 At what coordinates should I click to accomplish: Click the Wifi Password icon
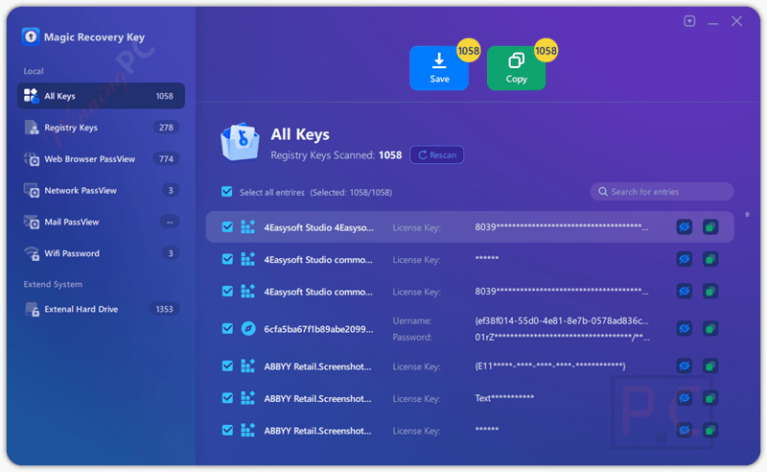(x=31, y=253)
